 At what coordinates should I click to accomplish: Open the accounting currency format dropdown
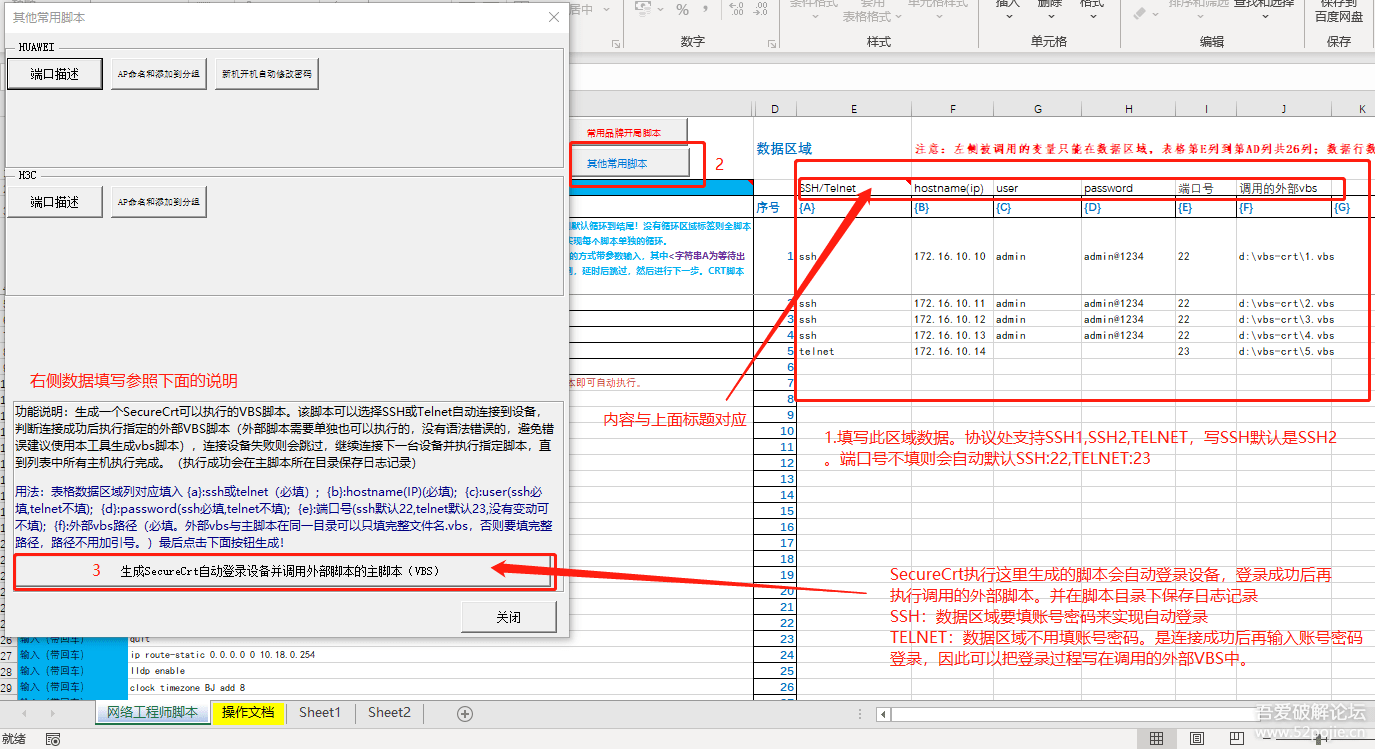[661, 10]
